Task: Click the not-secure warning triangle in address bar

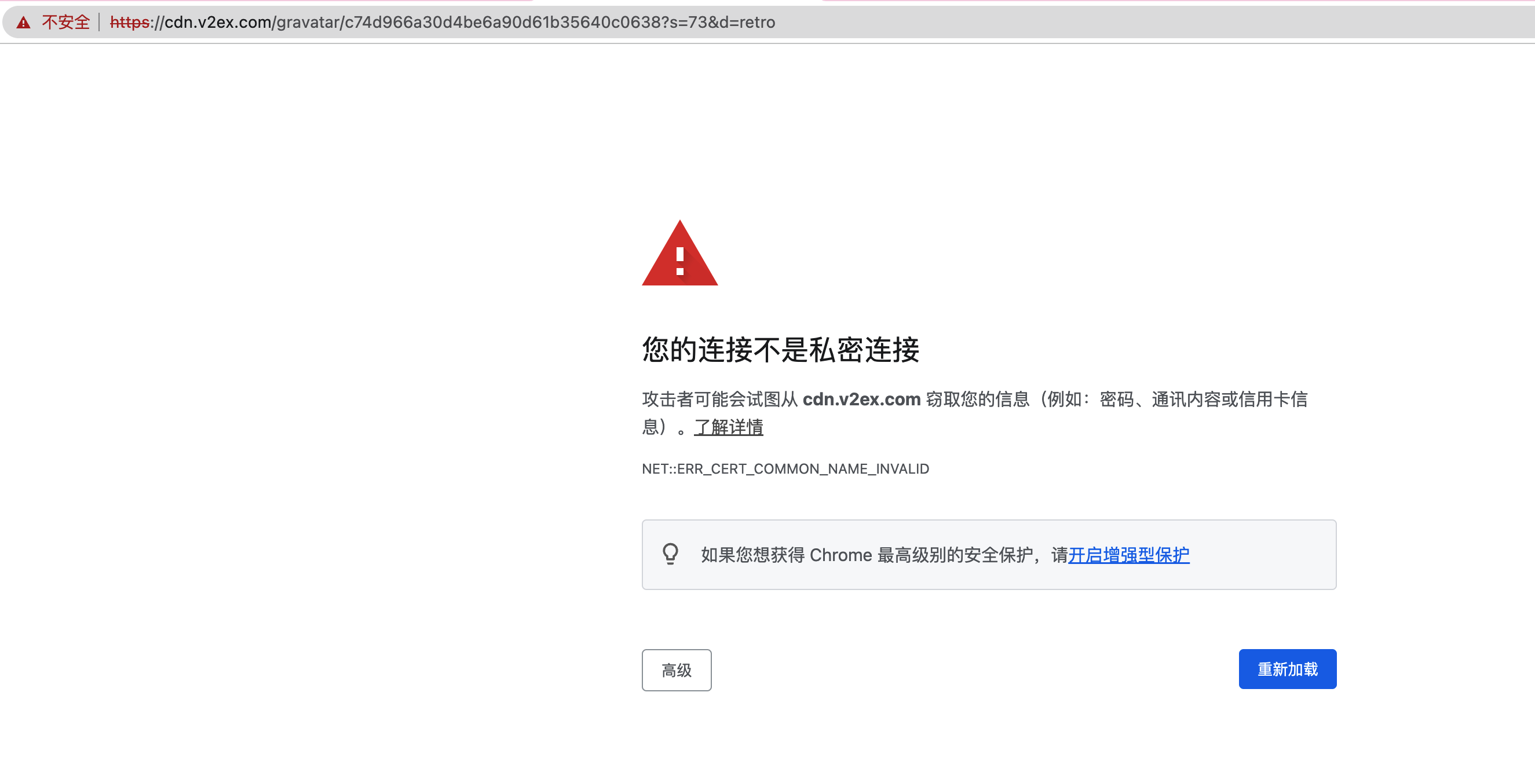Action: pyautogui.click(x=23, y=23)
